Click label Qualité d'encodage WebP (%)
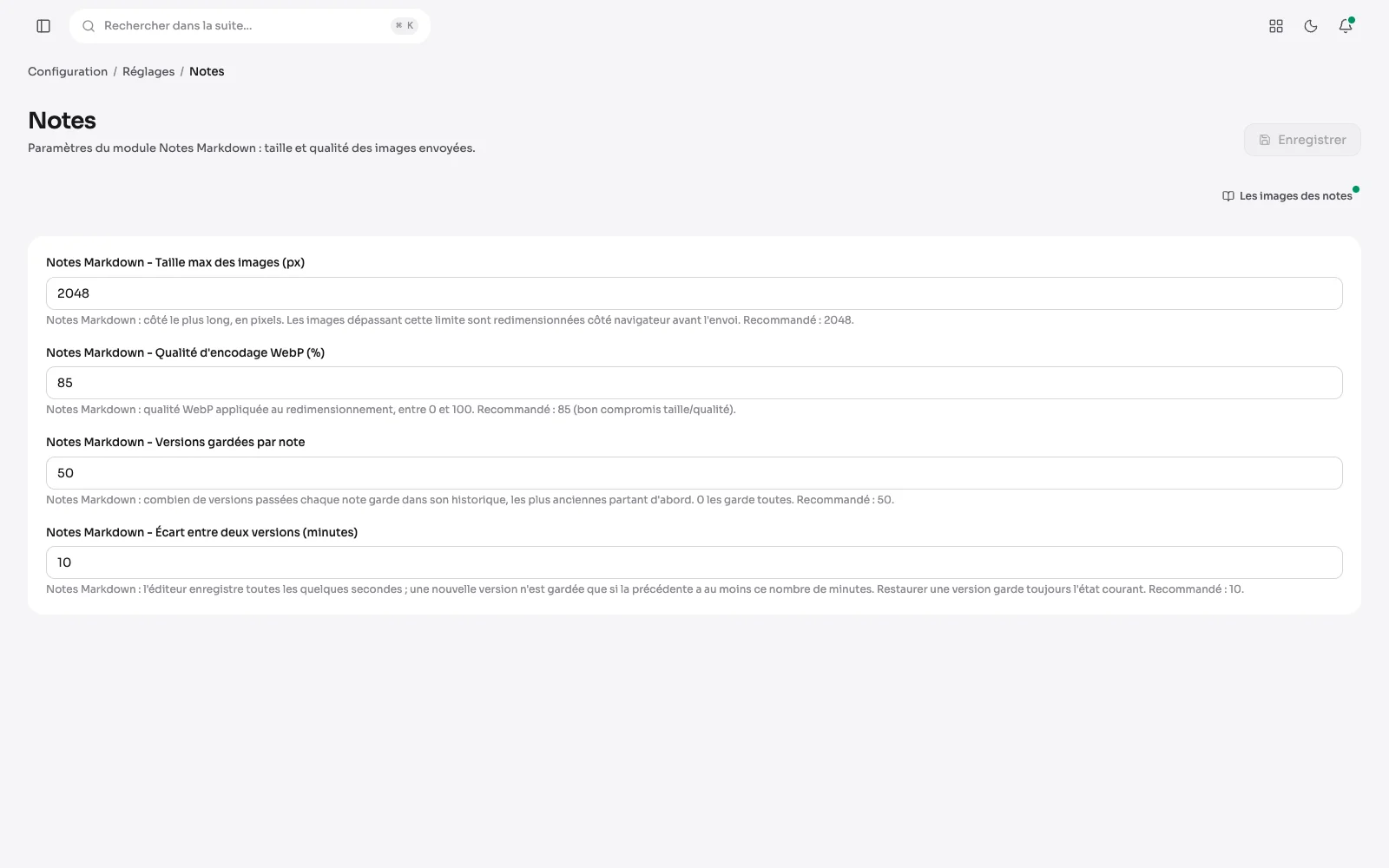Image resolution: width=1389 pixels, height=868 pixels. pos(185,352)
